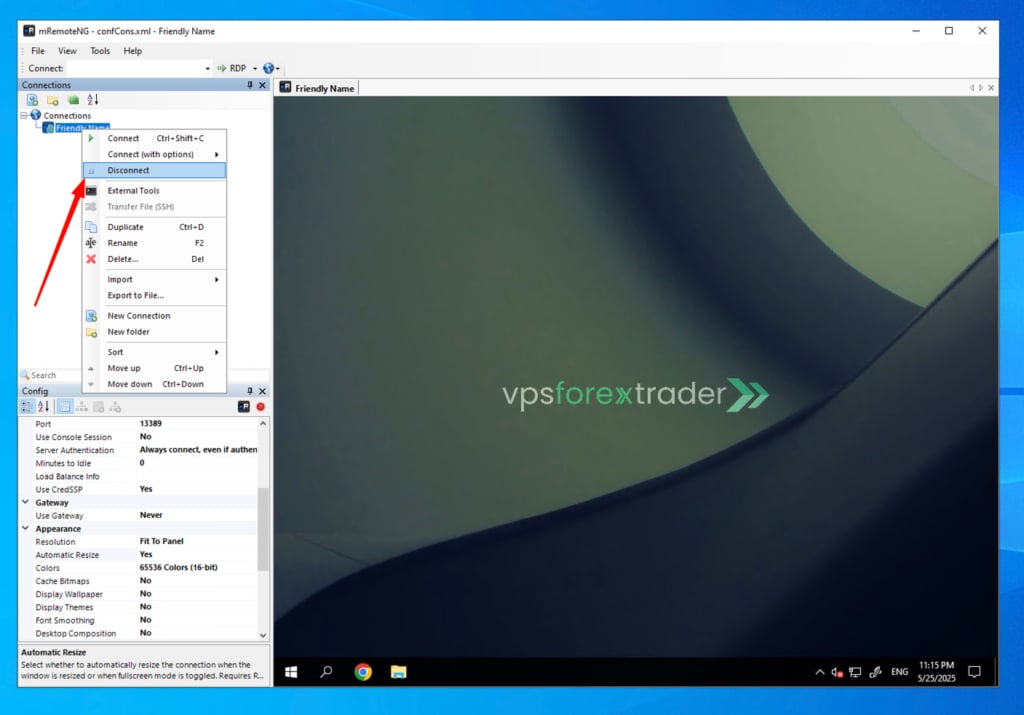Screen dimensions: 1024x715
Task: Open the RDP protocol dropdown arrow
Action: [x=255, y=68]
